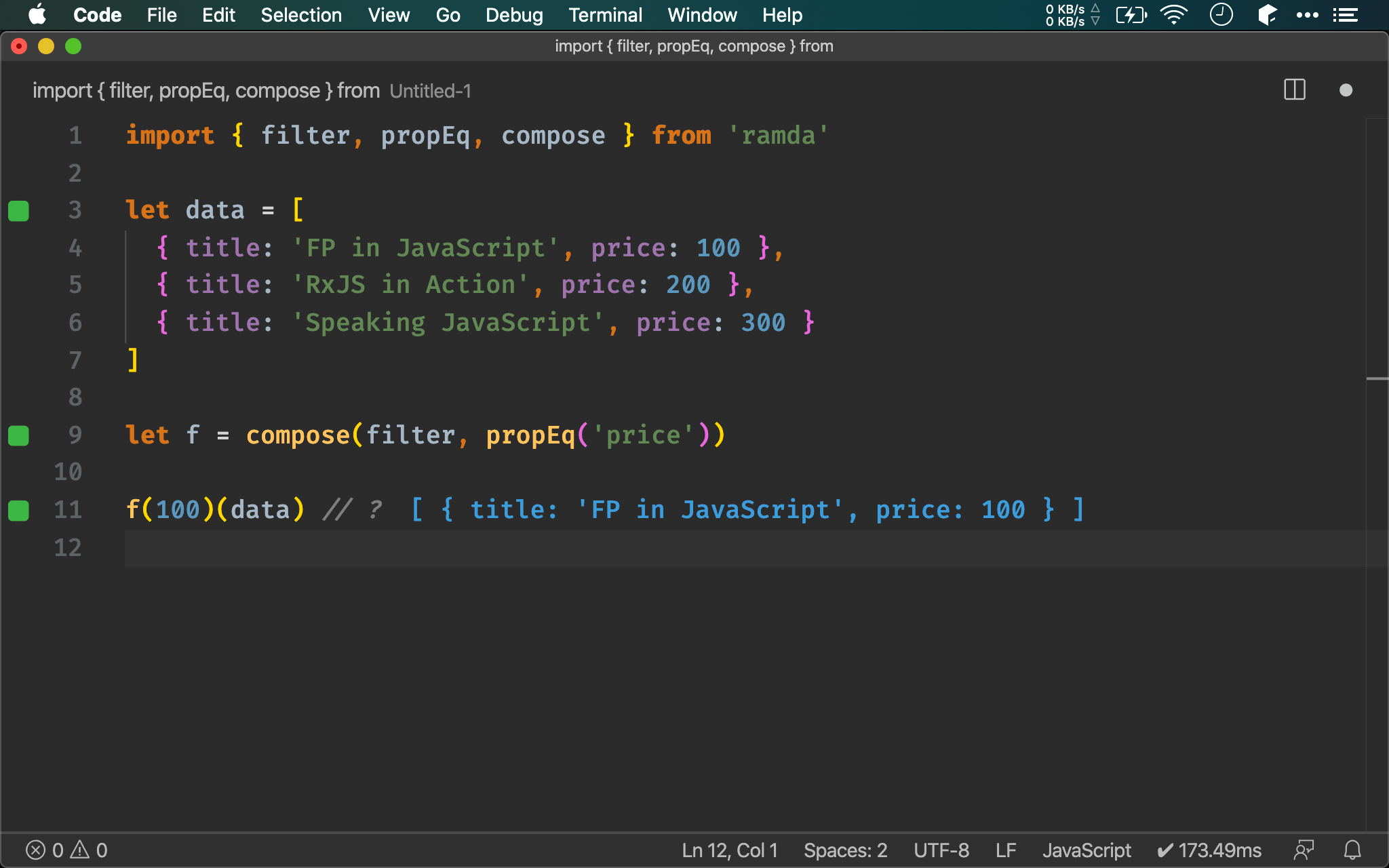Click the clock icon in menu bar
This screenshot has width=1389, height=868.
coord(1221,15)
